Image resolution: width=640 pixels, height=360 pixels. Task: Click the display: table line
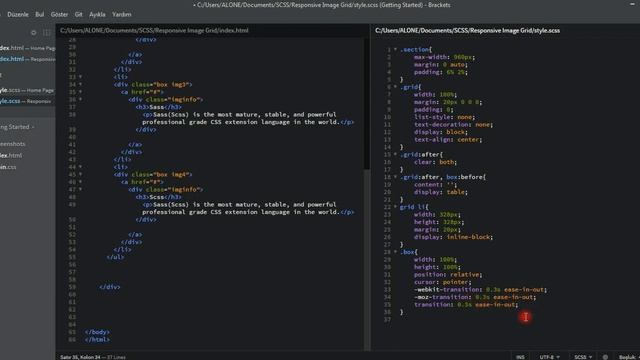440,192
